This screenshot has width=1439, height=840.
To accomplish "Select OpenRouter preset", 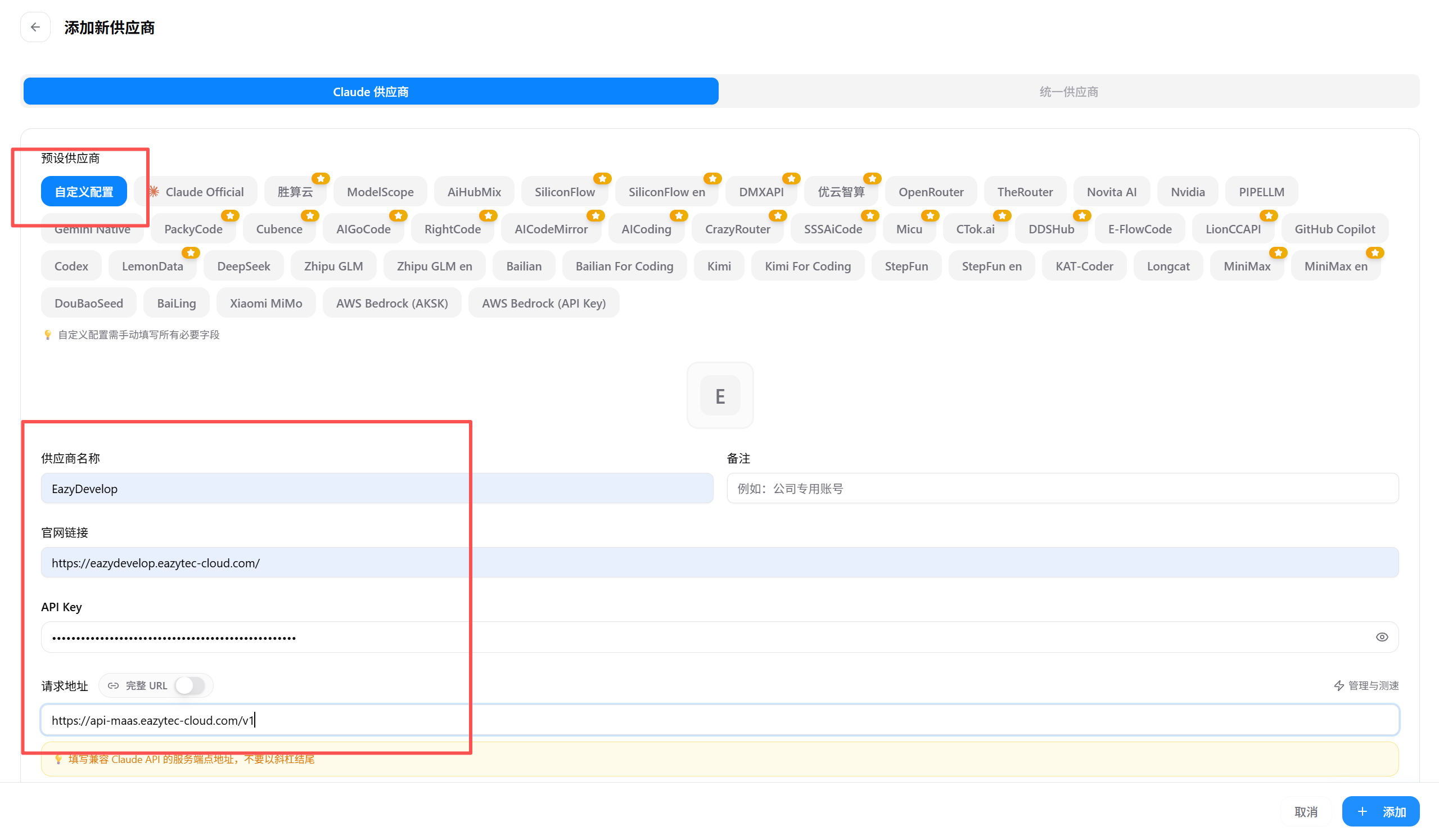I will click(931, 191).
